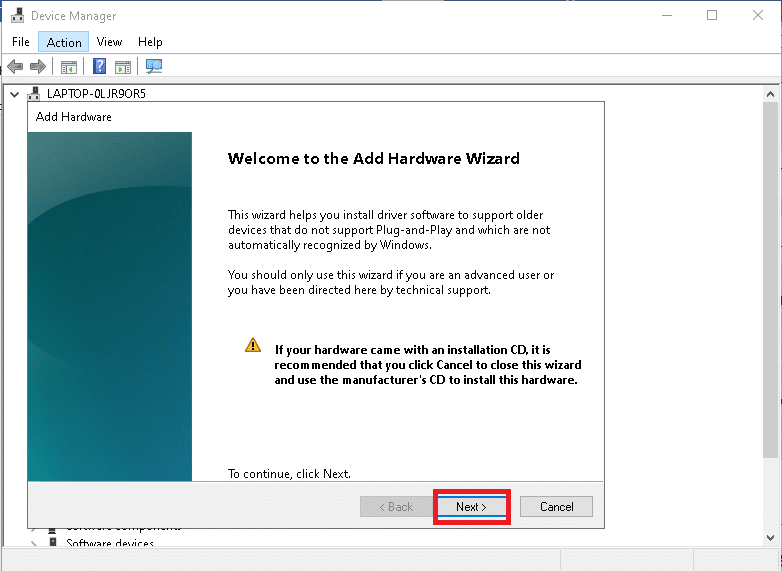Image resolution: width=782 pixels, height=571 pixels.
Task: Click the scrollbar down arrow
Action: click(771, 538)
